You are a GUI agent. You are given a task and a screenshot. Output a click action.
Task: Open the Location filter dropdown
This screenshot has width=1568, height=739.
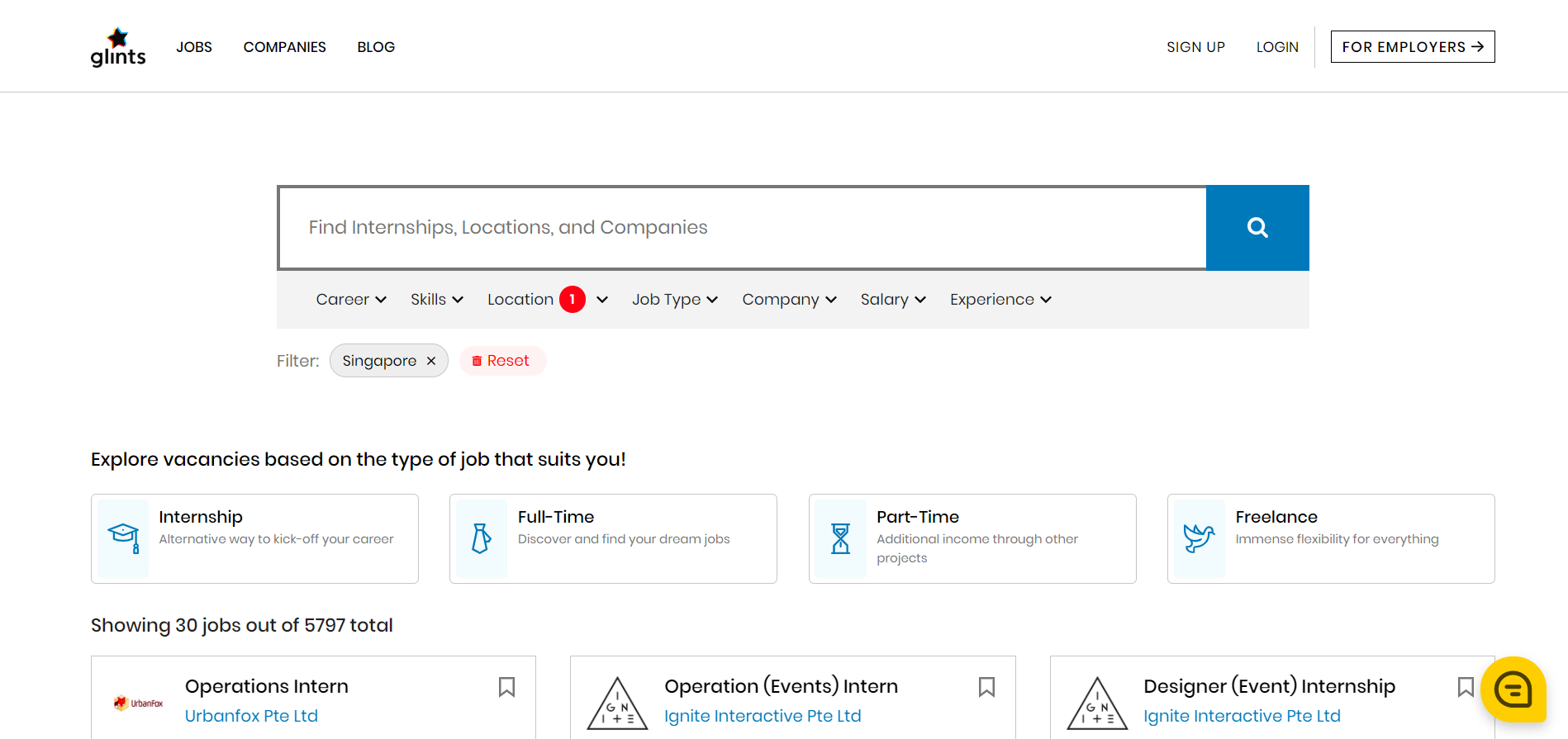coord(548,300)
